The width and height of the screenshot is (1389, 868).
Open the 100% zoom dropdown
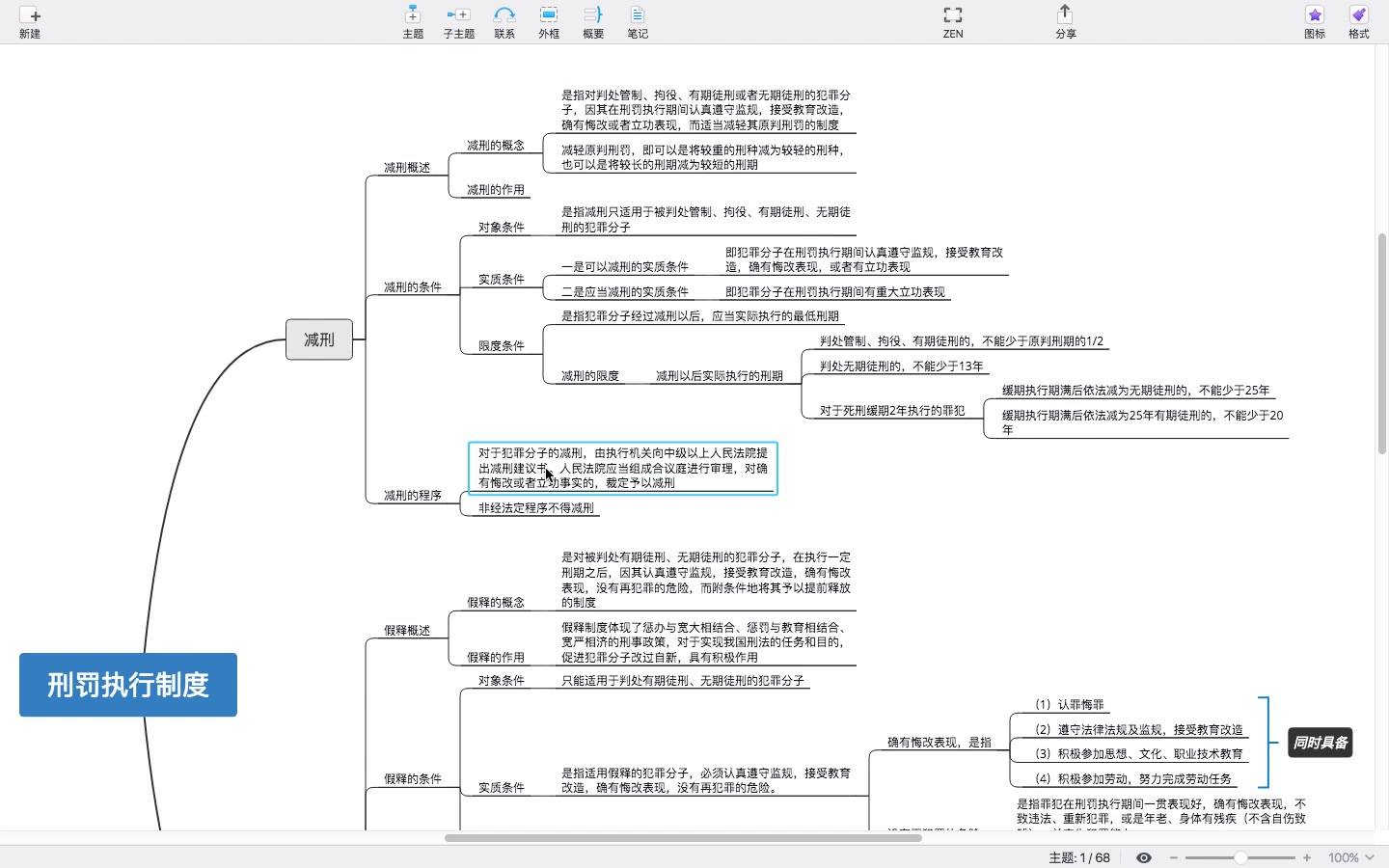click(x=1350, y=857)
